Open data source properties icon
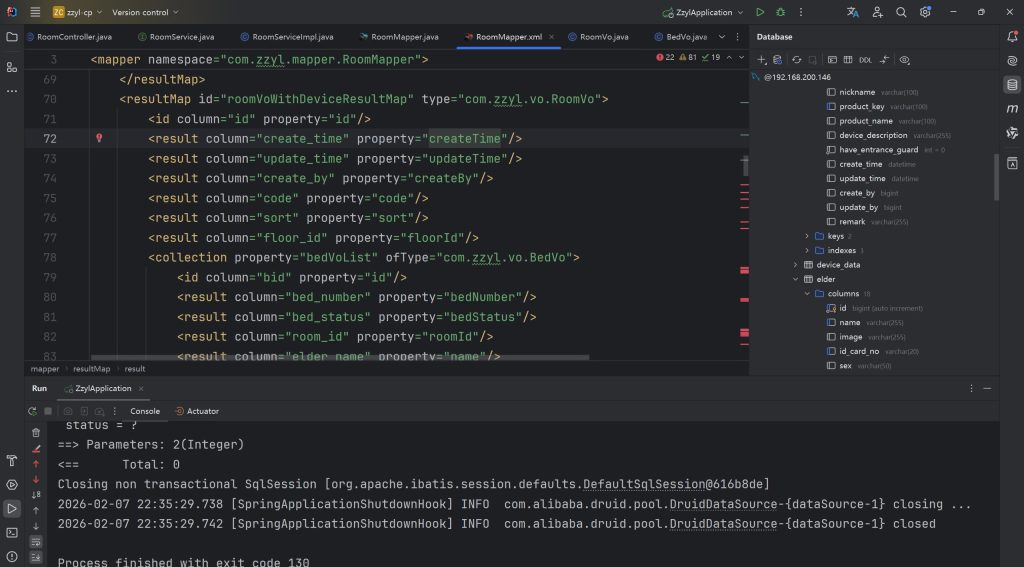The width and height of the screenshot is (1024, 567). point(777,59)
